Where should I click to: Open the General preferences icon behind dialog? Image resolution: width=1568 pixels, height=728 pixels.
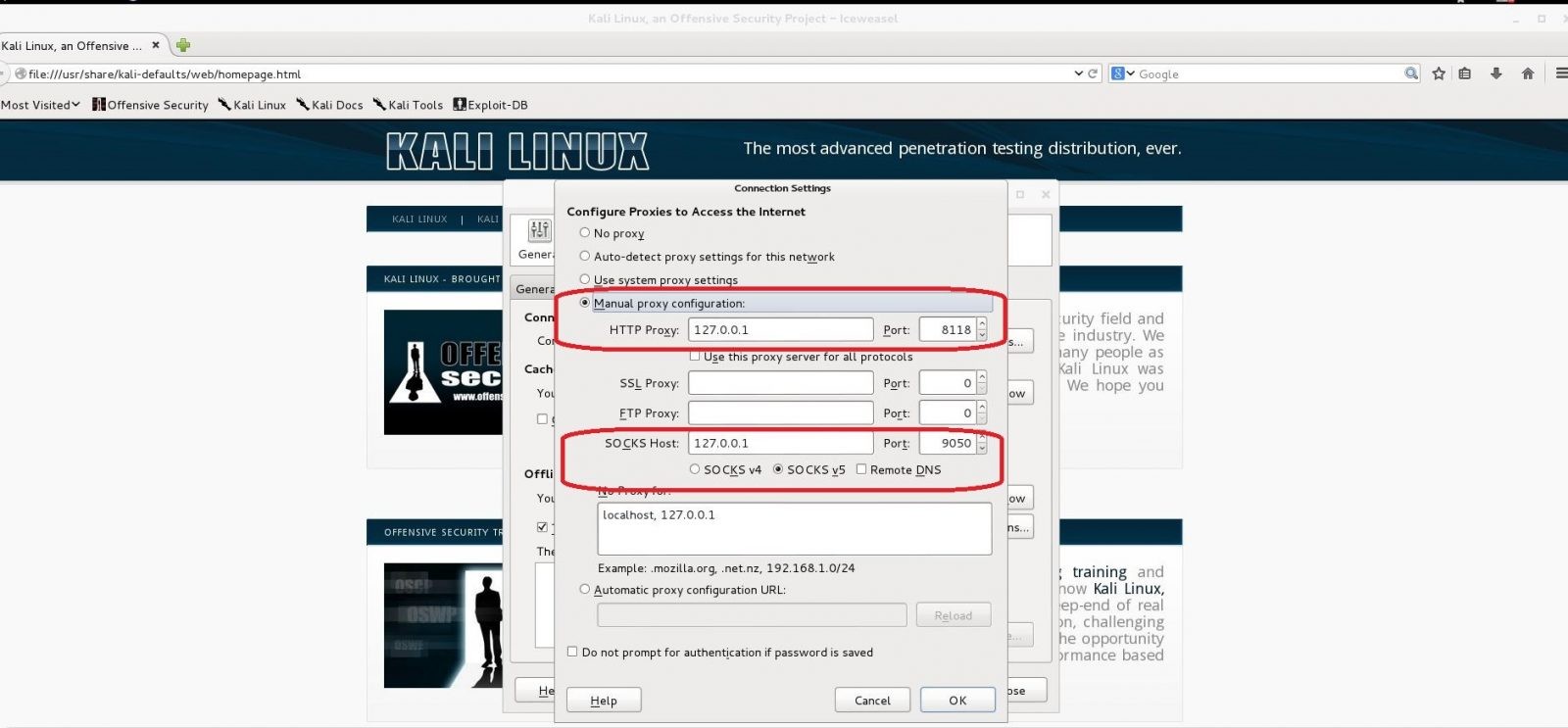point(537,238)
